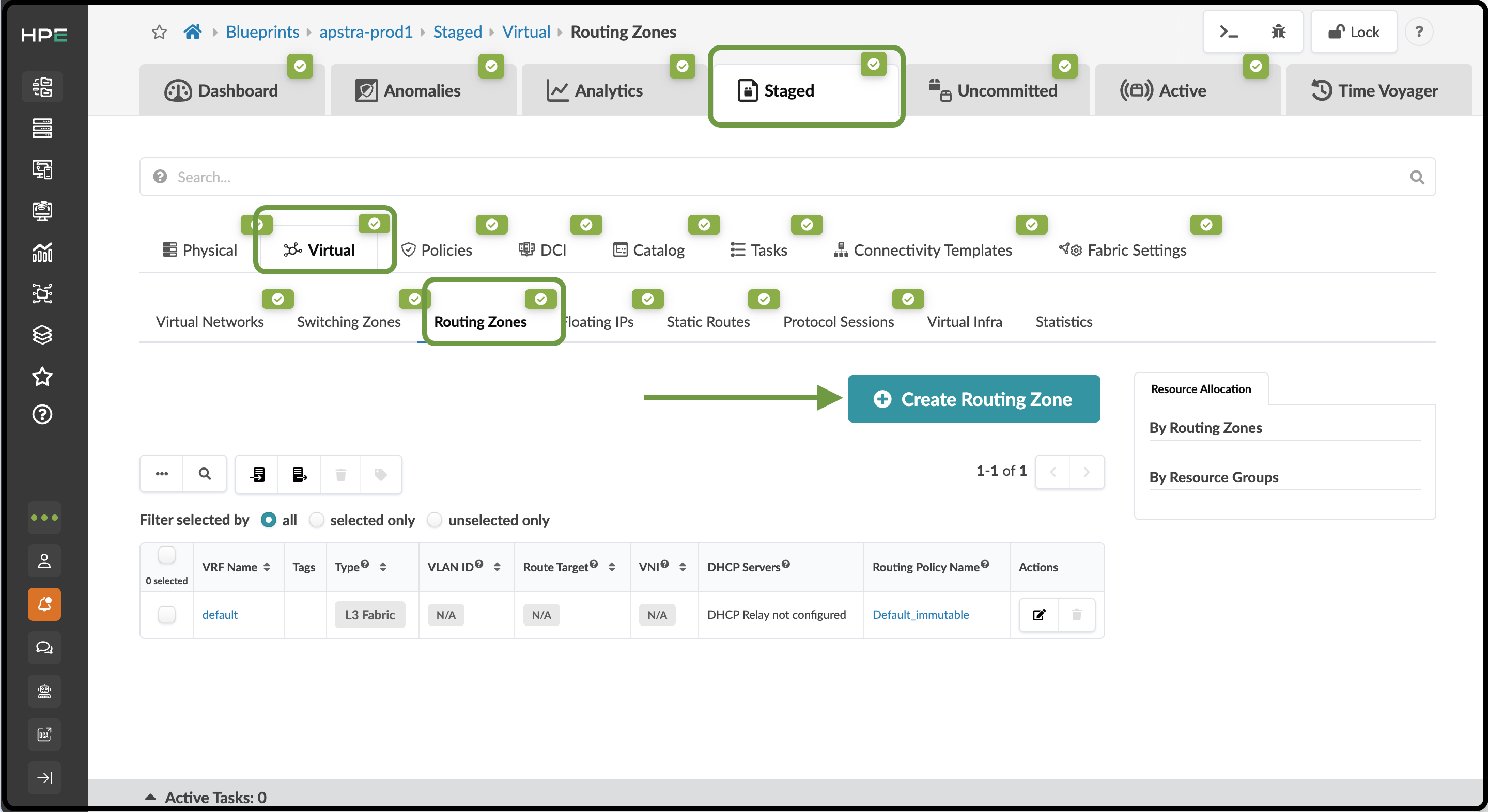Open favorites star in sidebar
The image size is (1488, 812).
coord(43,377)
